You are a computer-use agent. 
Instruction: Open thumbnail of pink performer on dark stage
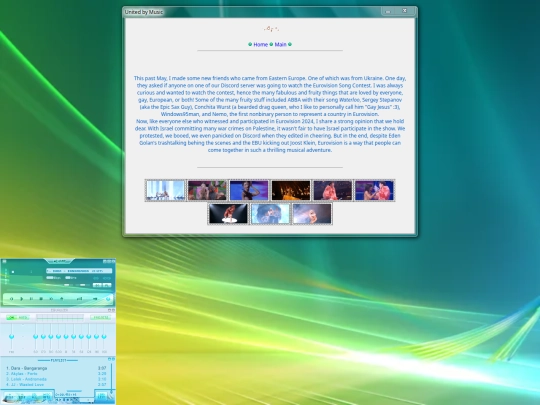[333, 190]
